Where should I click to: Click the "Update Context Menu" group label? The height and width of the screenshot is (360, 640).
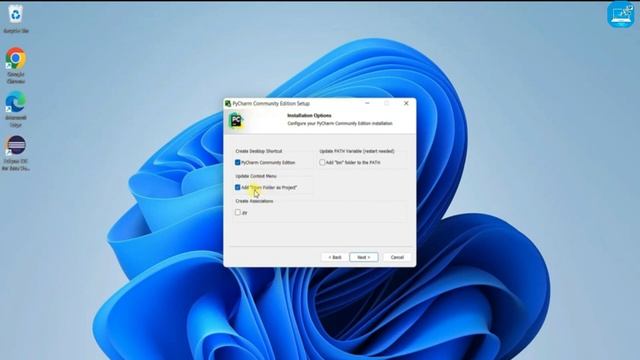pos(256,176)
